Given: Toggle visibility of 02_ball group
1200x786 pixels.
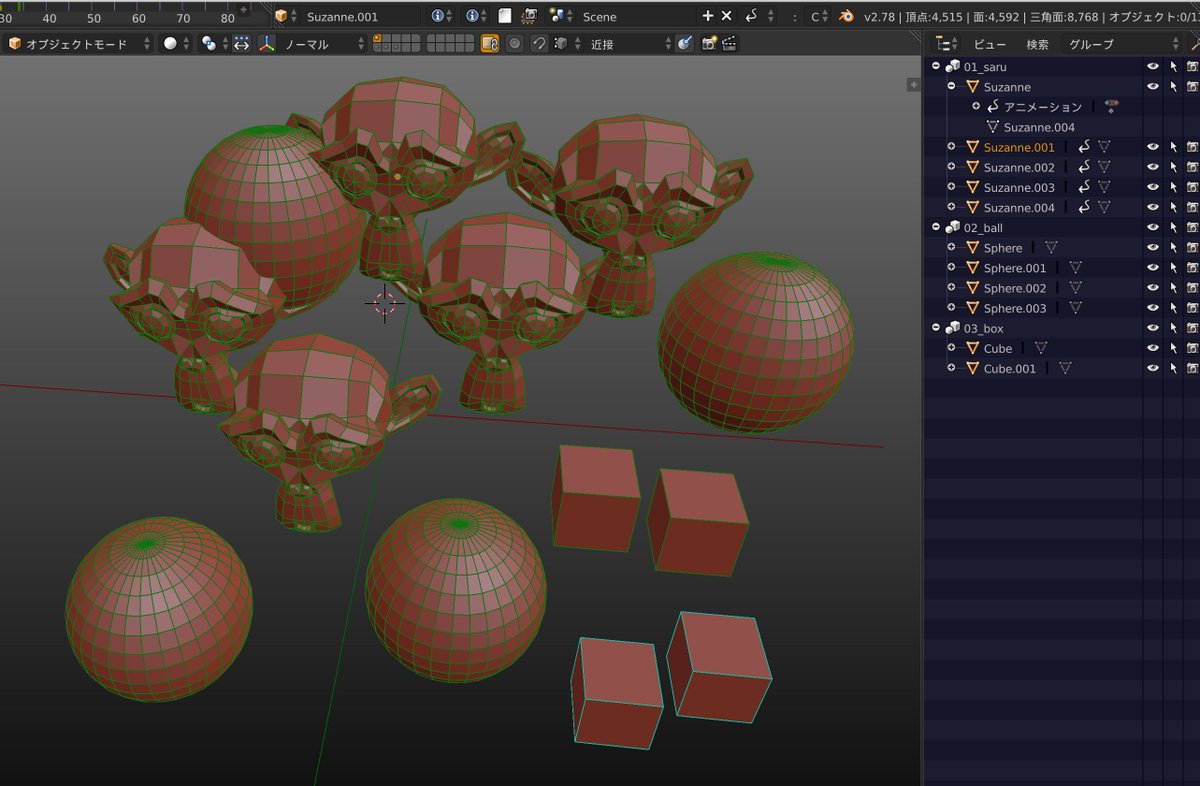Looking at the screenshot, I should pyautogui.click(x=1153, y=227).
